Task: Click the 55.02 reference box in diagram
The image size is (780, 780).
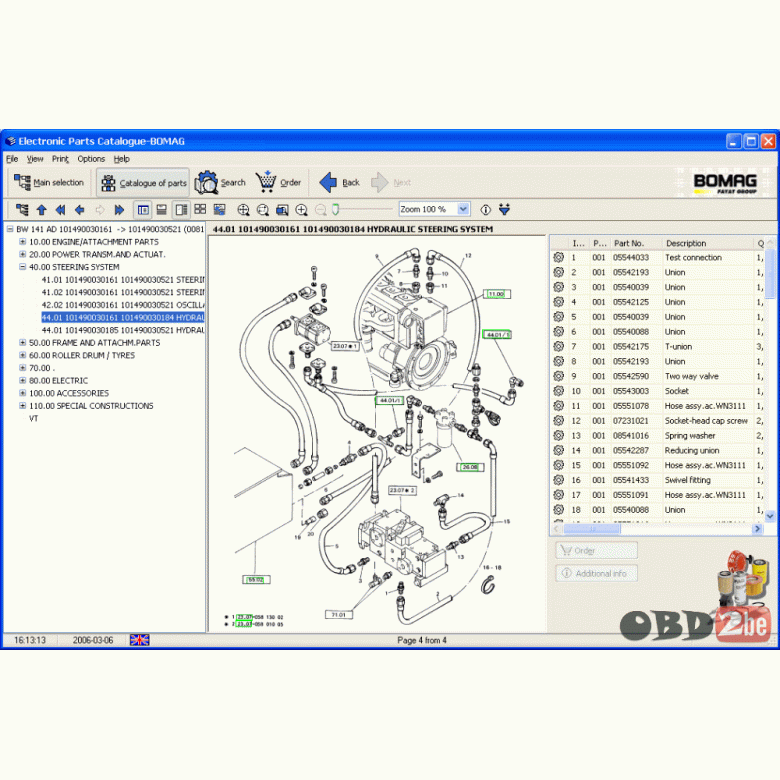Action: 256,580
